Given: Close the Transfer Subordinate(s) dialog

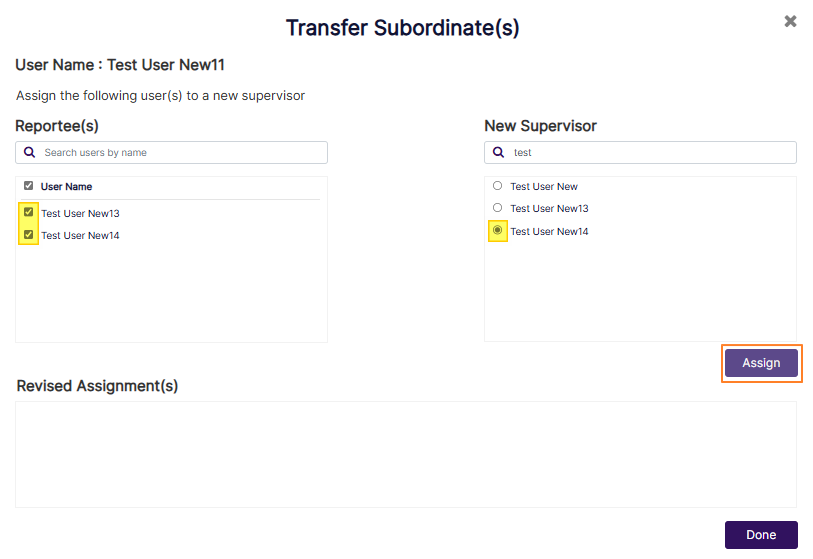Looking at the screenshot, I should (790, 21).
